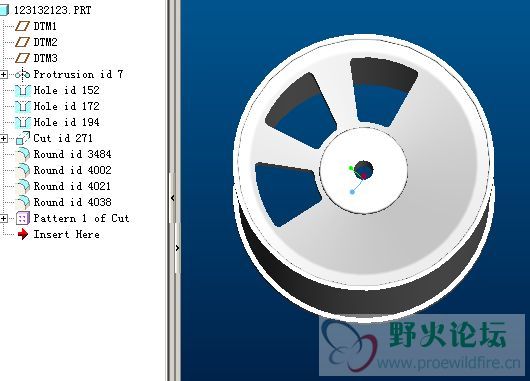Viewport: 530px width, 381px height.
Task: Click the Round id 3484 feature icon
Action: point(23,154)
